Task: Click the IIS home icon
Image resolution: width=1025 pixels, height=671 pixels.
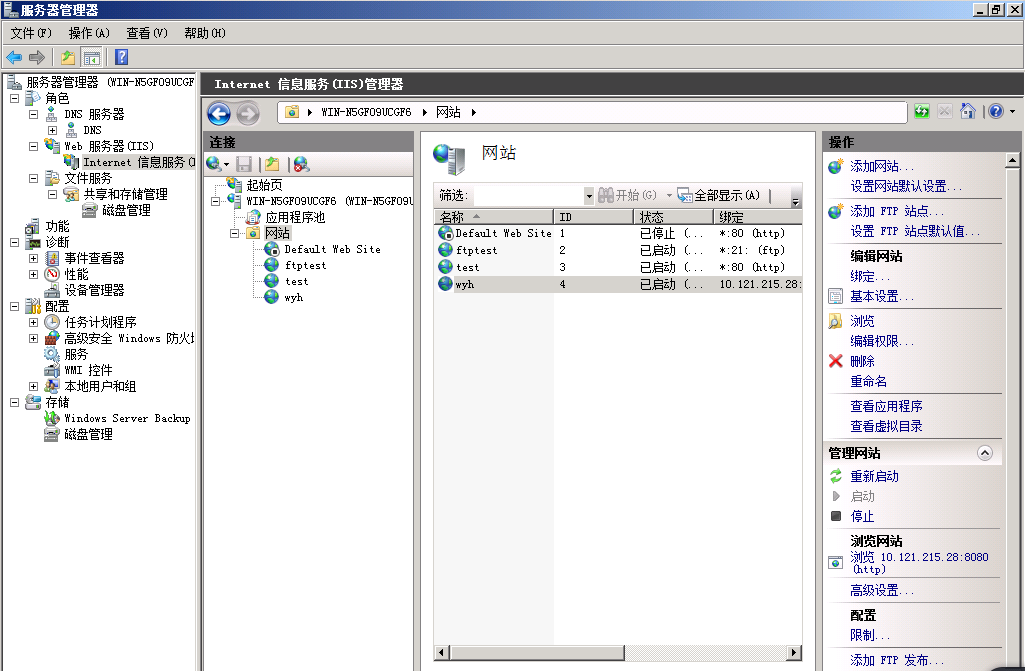Action: [x=967, y=111]
